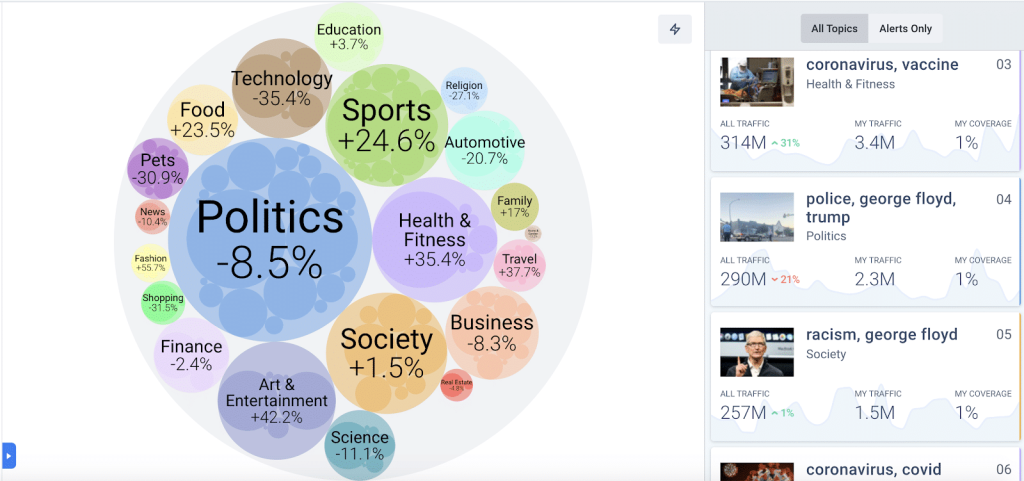Select the Real Estate bubble
Screen dimensions: 1024x481
[456, 384]
